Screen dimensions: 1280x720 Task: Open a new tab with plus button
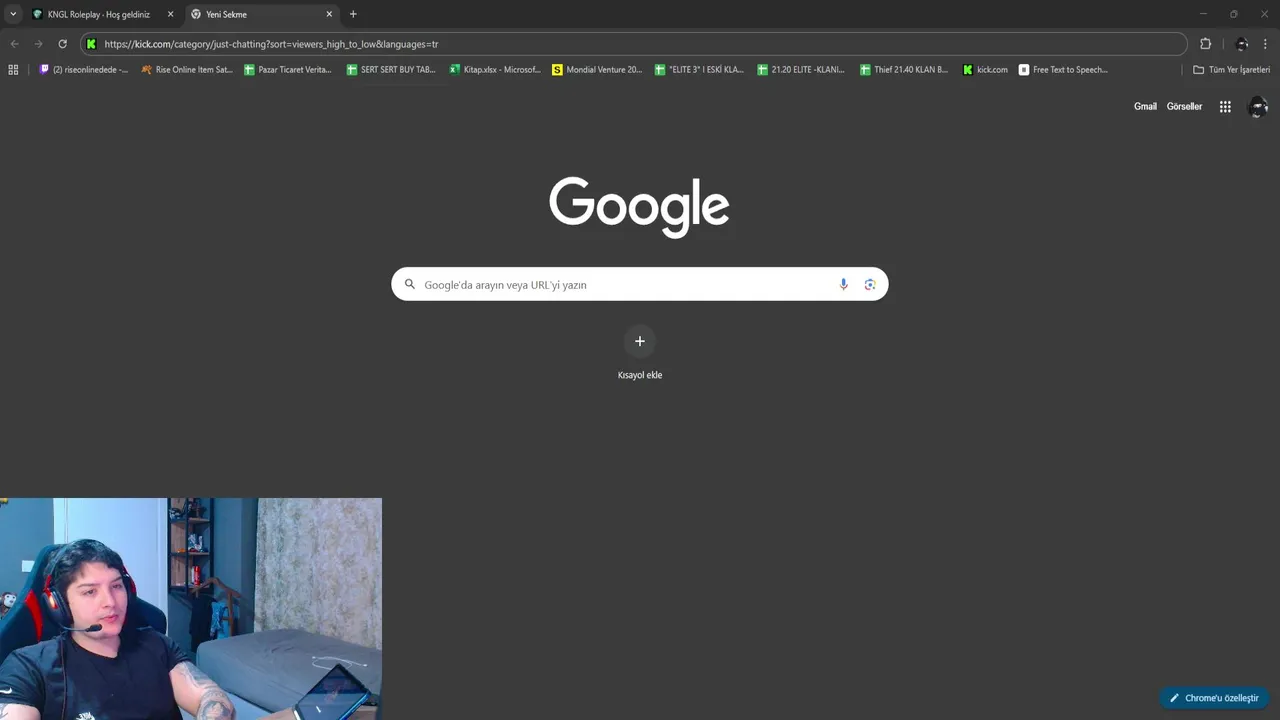[353, 14]
